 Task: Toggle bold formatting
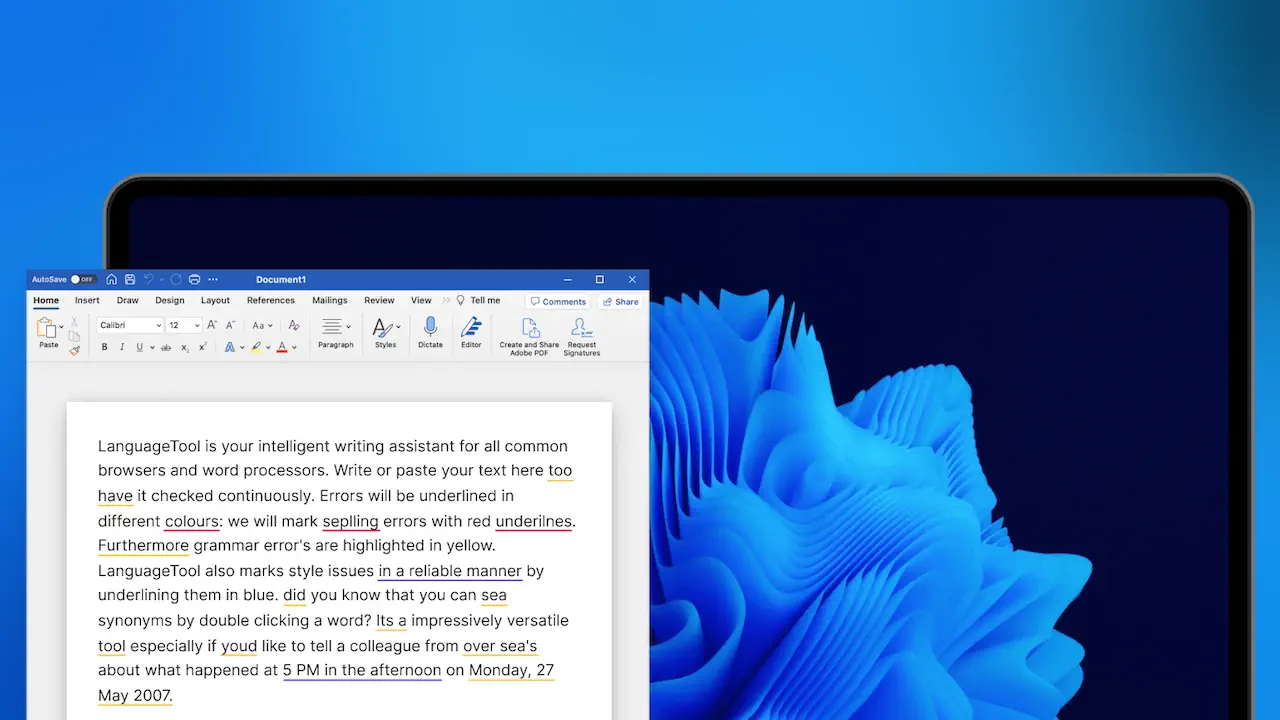pos(104,347)
